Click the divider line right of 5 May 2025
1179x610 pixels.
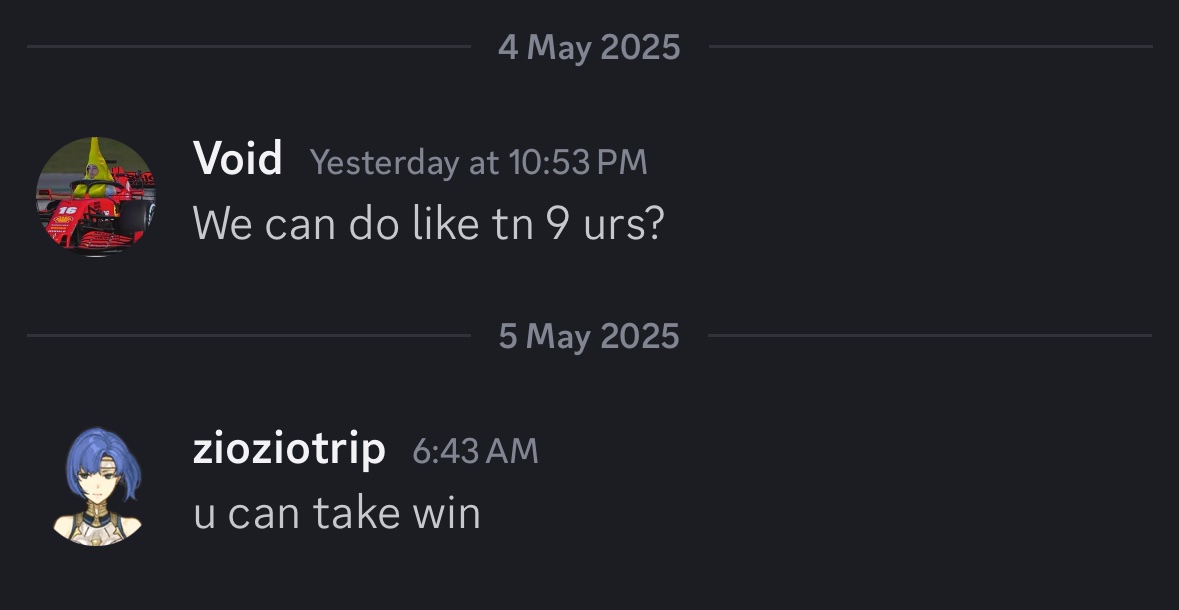click(x=930, y=335)
